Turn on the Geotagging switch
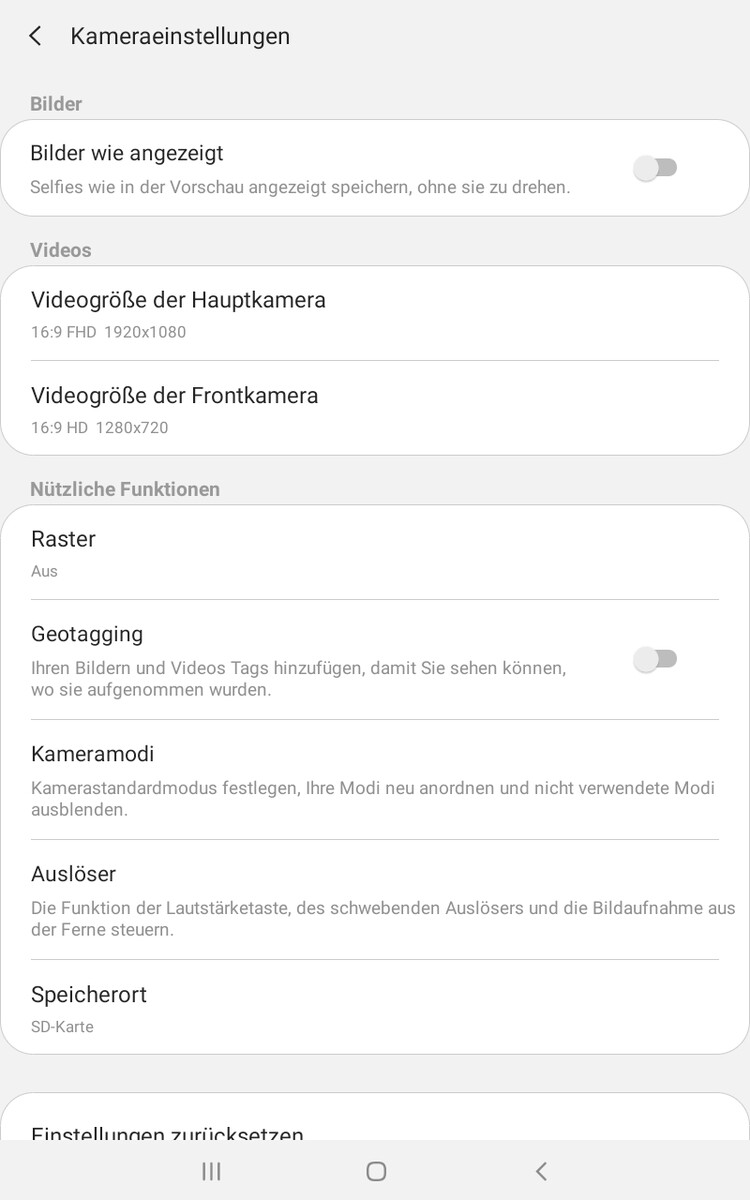Screen dimensions: 750x1200 point(656,659)
